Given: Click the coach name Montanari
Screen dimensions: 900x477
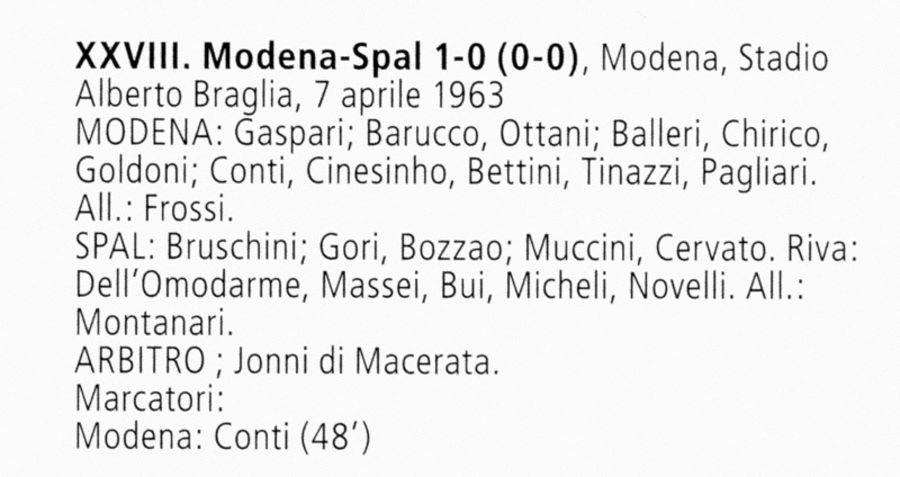Looking at the screenshot, I should (x=154, y=323).
